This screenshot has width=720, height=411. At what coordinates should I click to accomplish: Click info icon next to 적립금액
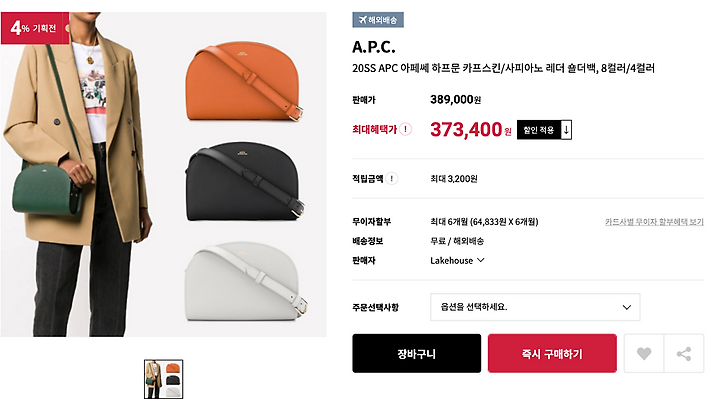(391, 179)
